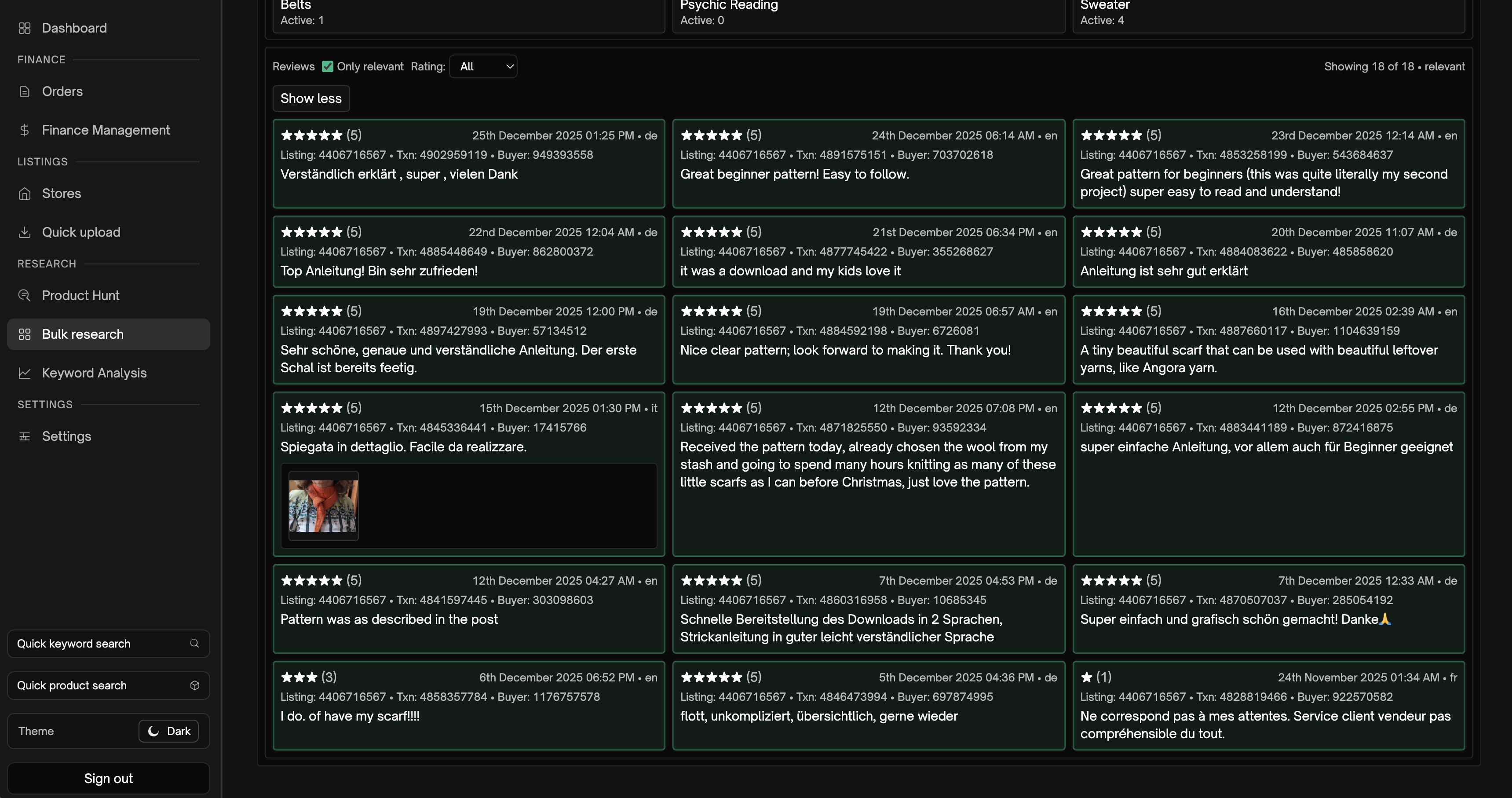Click the Product Hunt search icon
The width and height of the screenshot is (1512, 798).
pos(24,295)
